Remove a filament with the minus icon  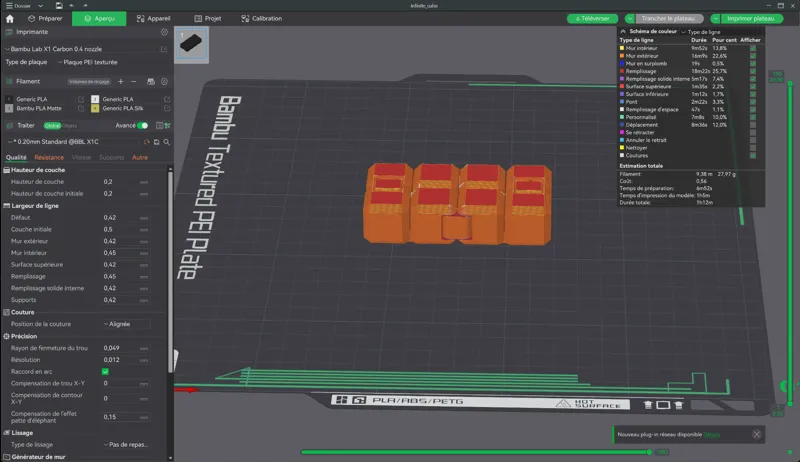[134, 82]
